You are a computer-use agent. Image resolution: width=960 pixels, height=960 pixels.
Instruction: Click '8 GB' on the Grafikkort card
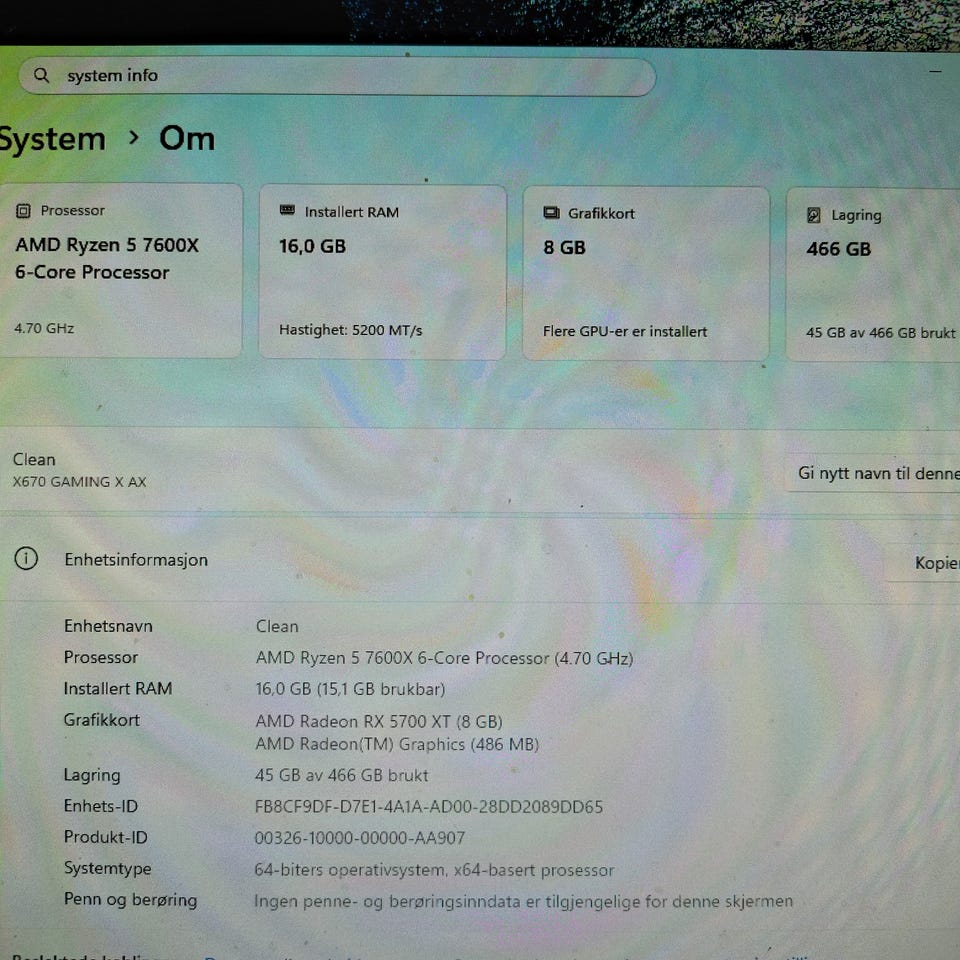pyautogui.click(x=564, y=247)
